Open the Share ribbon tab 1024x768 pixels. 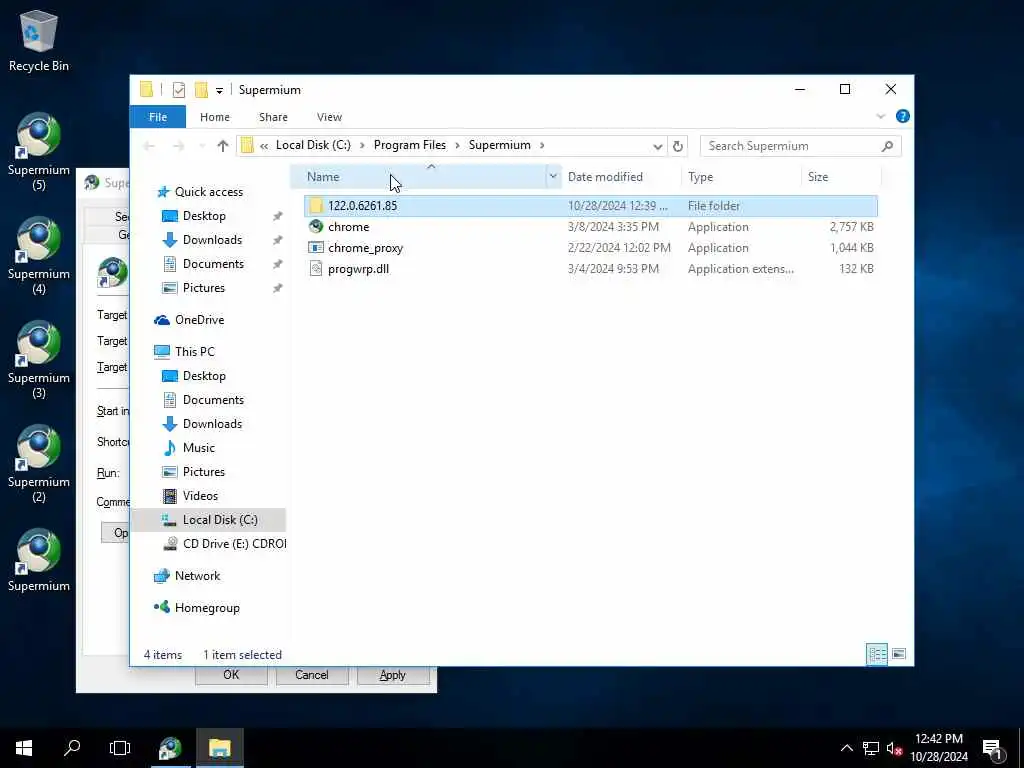[x=273, y=117]
